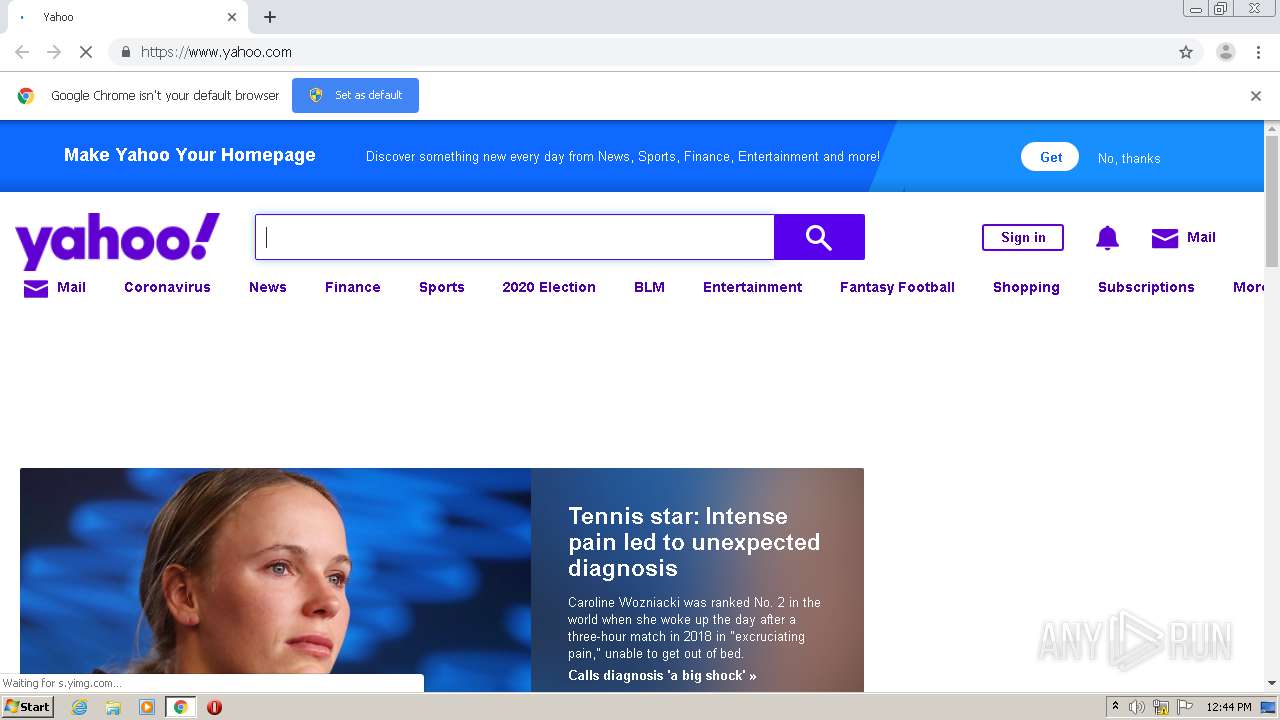Open the Mail envelope in the nav bar
The width and height of the screenshot is (1280, 720).
[36, 289]
